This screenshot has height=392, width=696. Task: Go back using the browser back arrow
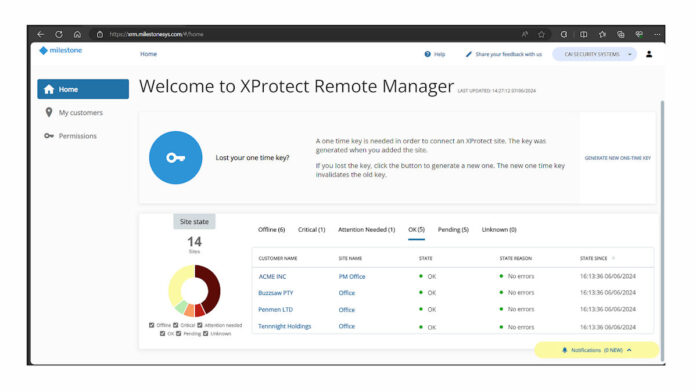41,34
